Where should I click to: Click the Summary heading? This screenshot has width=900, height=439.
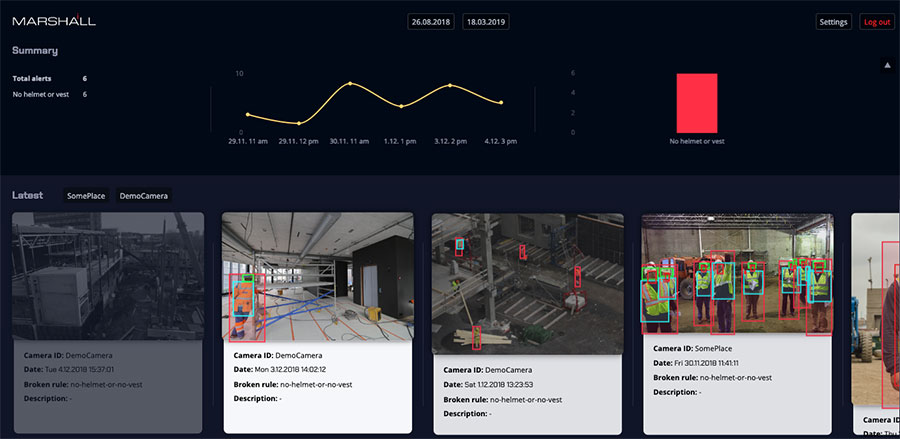point(35,50)
